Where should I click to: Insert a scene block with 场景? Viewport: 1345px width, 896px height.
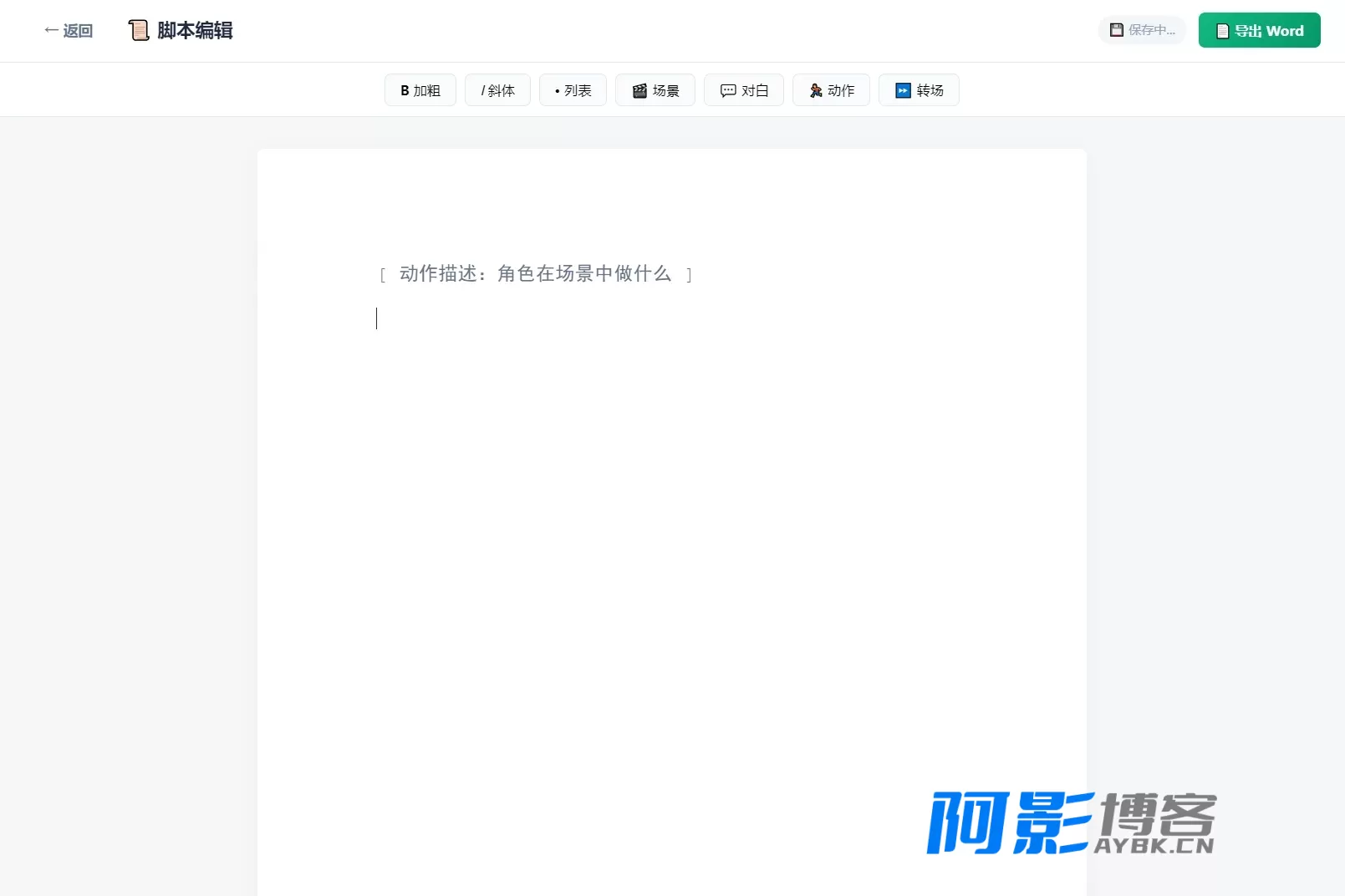pyautogui.click(x=655, y=90)
